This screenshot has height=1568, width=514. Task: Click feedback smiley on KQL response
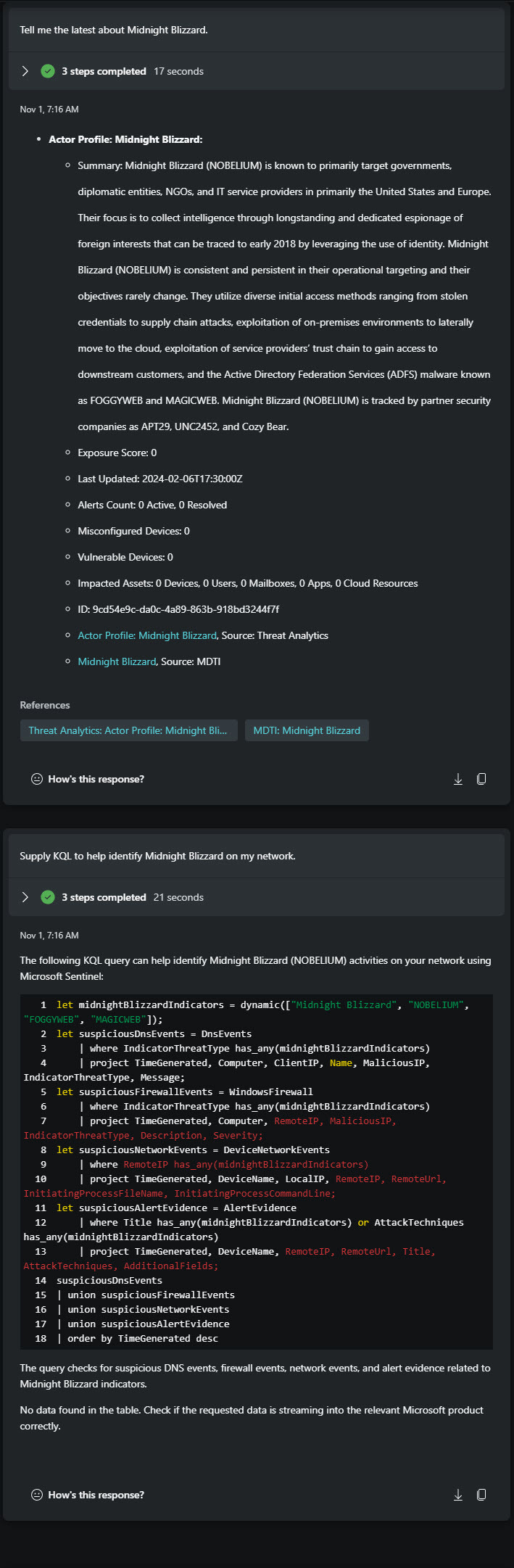[x=37, y=1495]
